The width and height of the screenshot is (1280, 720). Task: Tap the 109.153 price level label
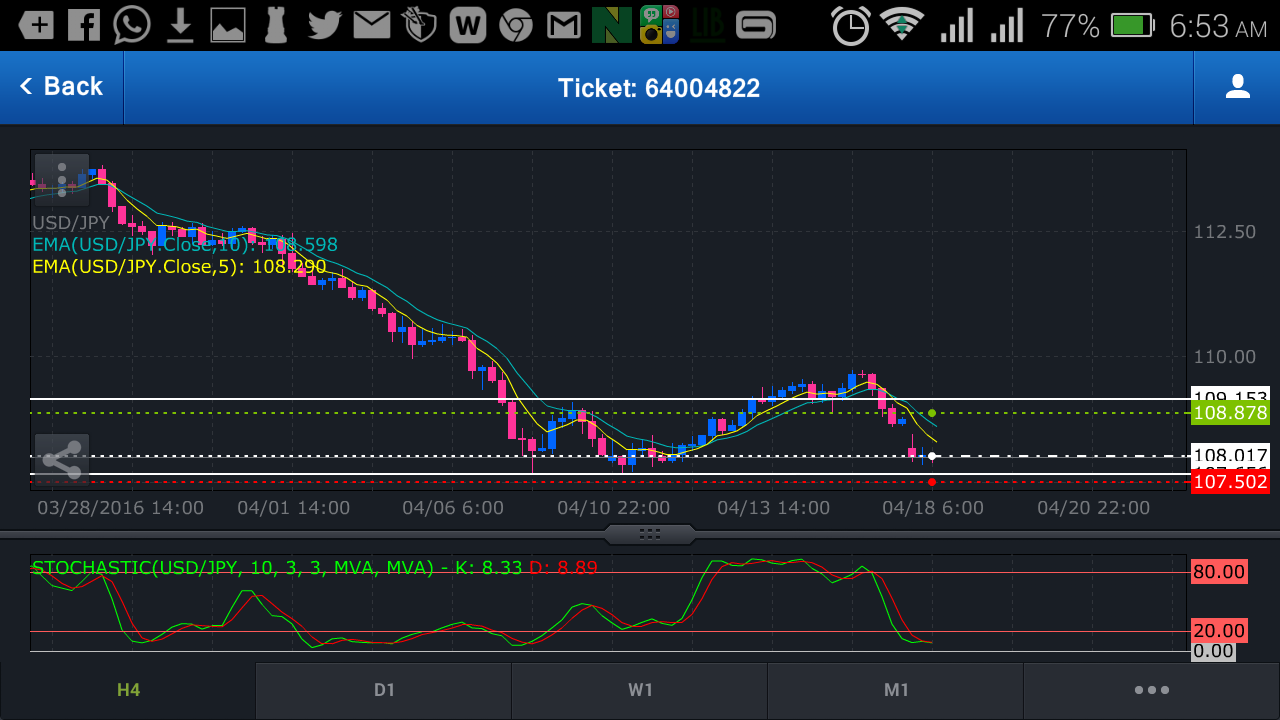pyautogui.click(x=1230, y=395)
